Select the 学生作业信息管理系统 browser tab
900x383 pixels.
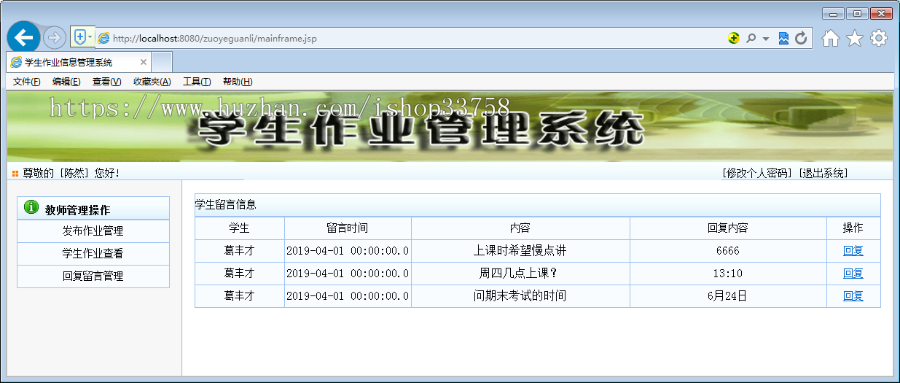(x=79, y=62)
